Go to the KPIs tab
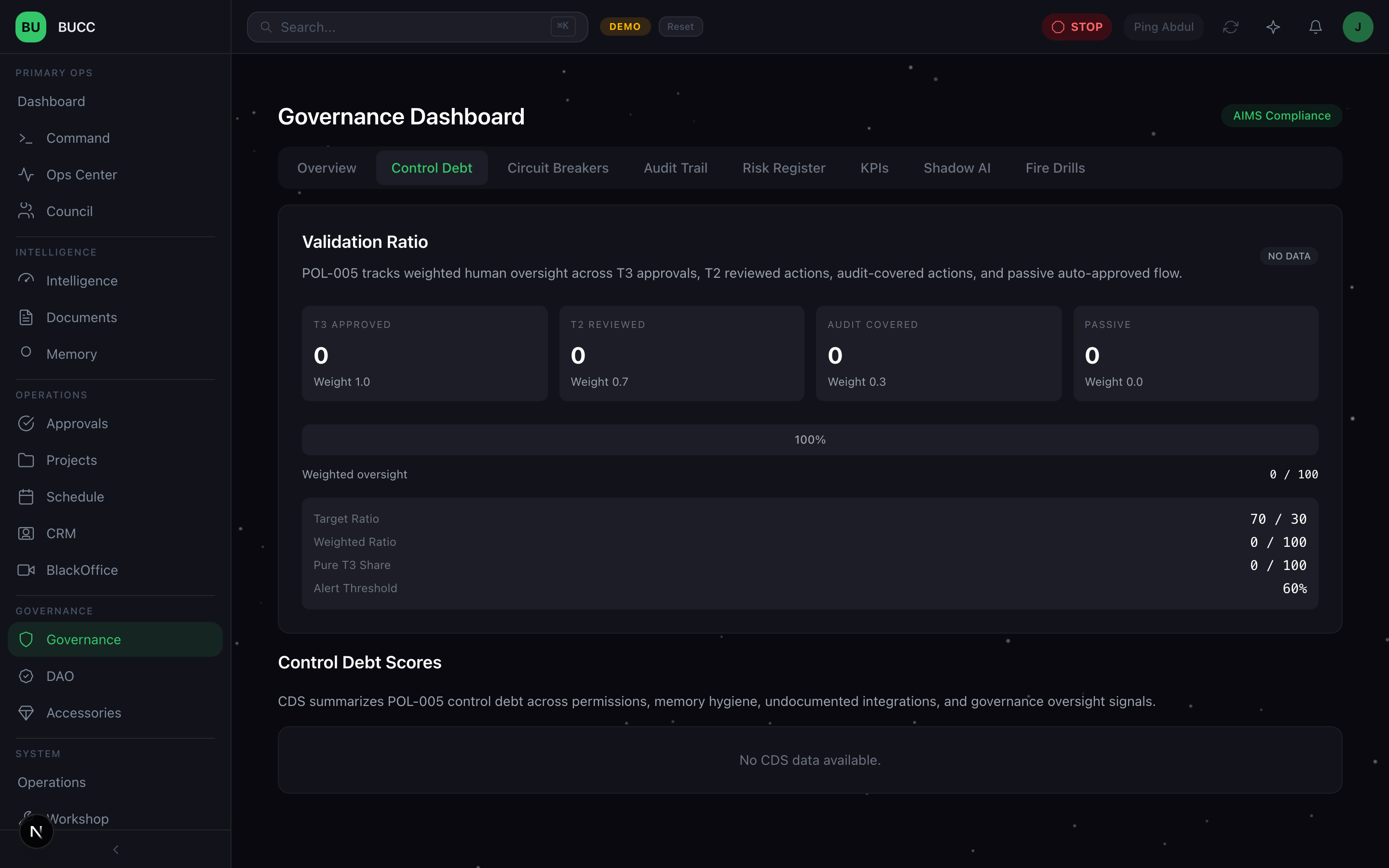This screenshot has width=1389, height=868. [874, 168]
